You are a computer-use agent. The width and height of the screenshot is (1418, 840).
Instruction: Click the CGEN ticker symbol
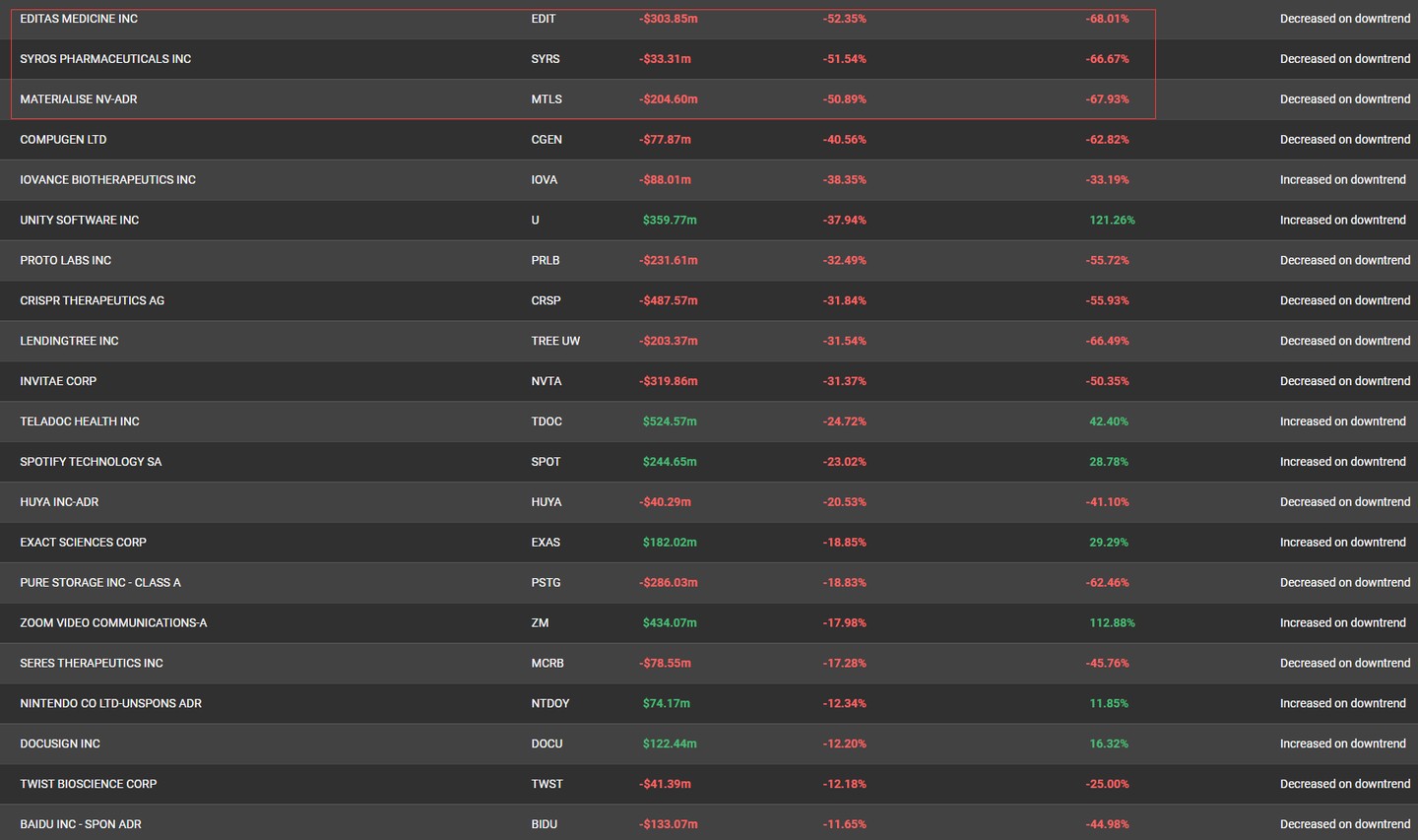click(547, 140)
